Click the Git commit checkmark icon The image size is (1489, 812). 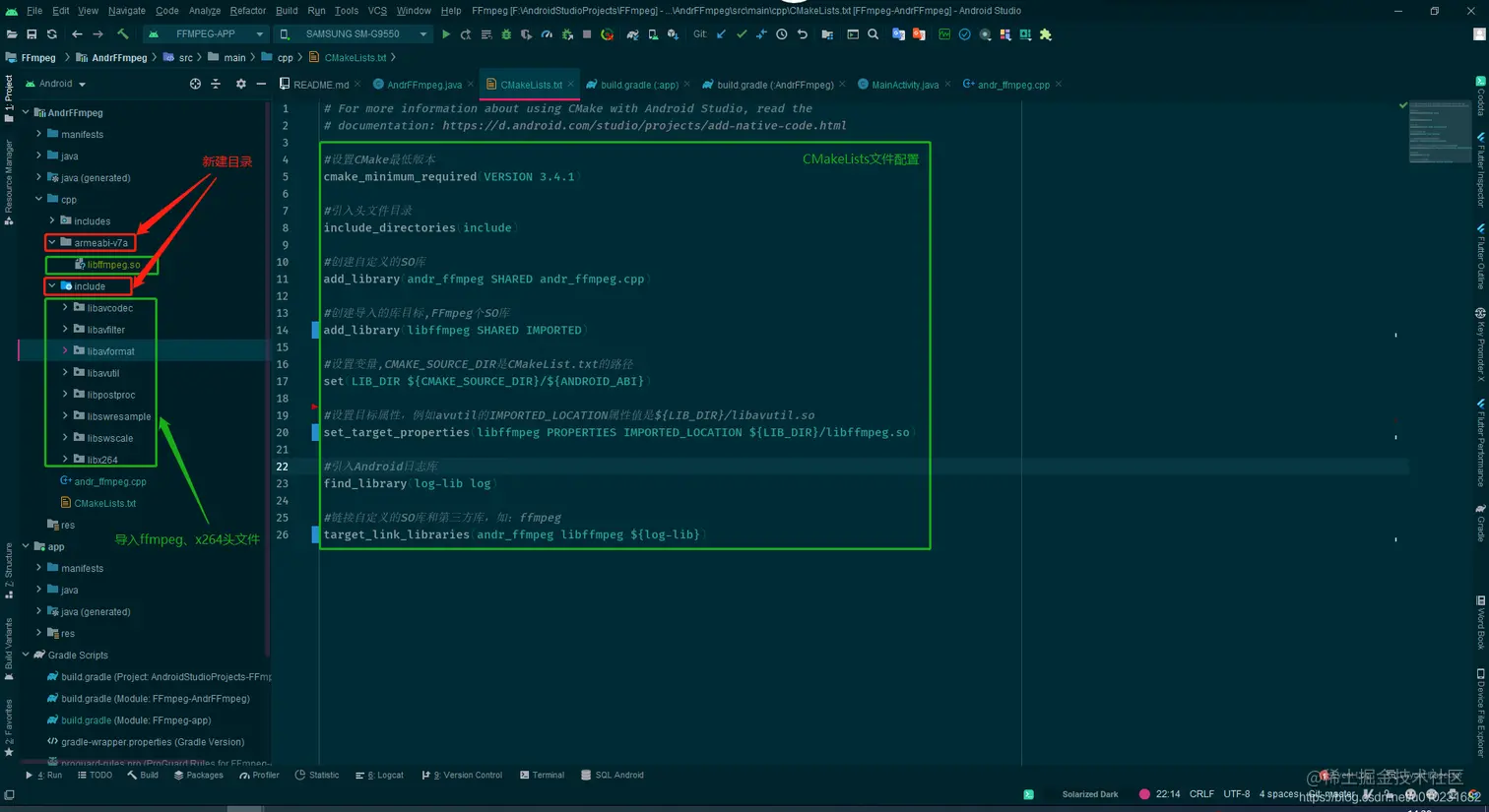tap(742, 34)
